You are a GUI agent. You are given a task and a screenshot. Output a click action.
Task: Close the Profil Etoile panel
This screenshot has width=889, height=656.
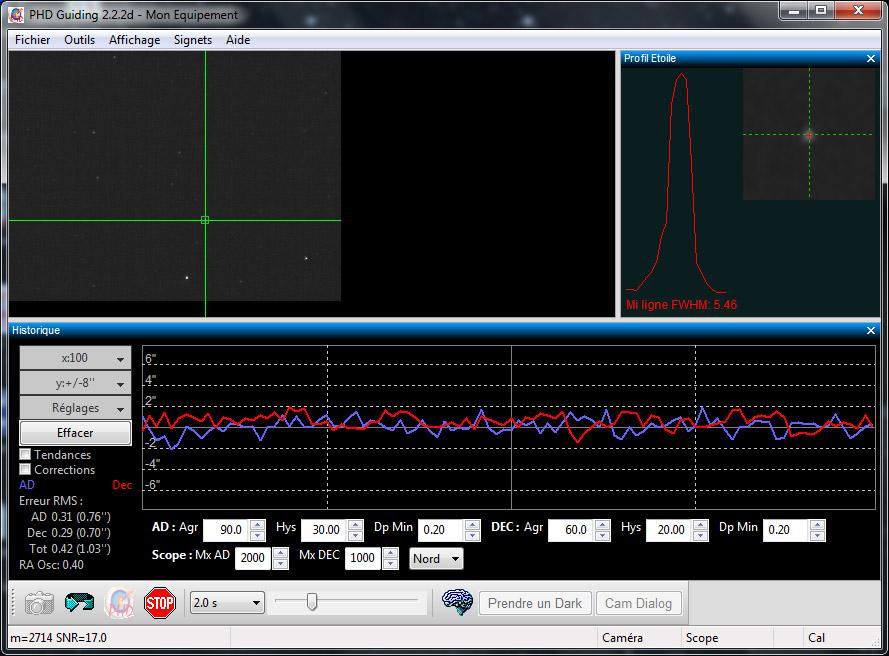870,59
